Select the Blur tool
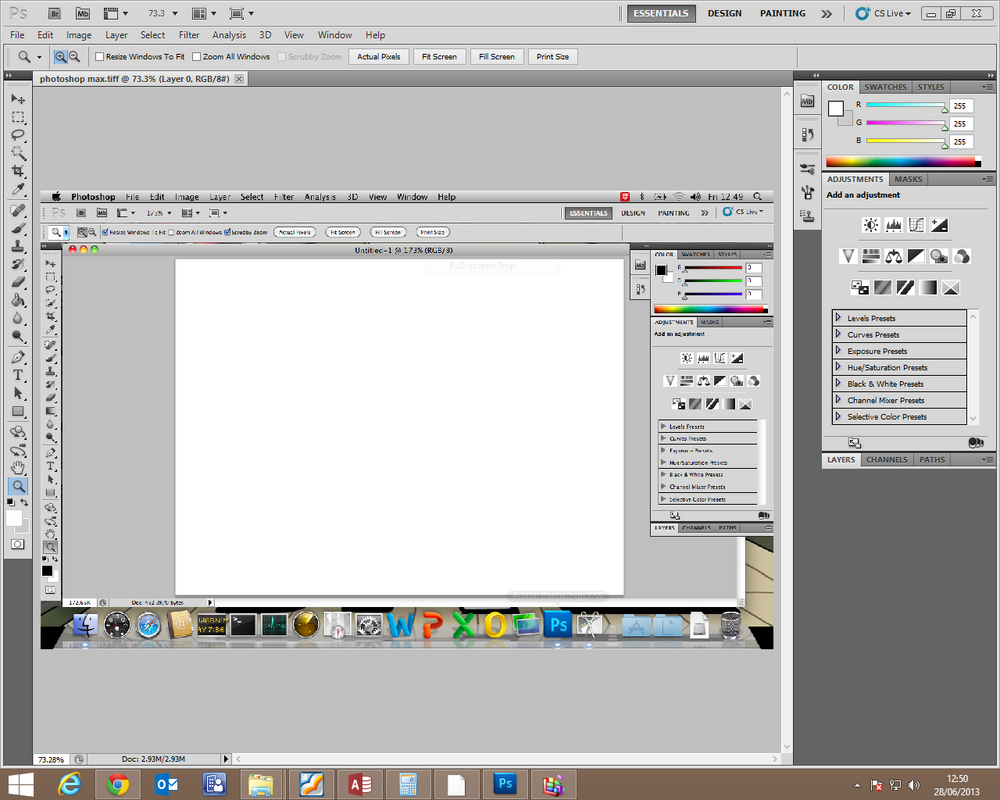Image resolution: width=1000 pixels, height=800 pixels. pyautogui.click(x=18, y=318)
